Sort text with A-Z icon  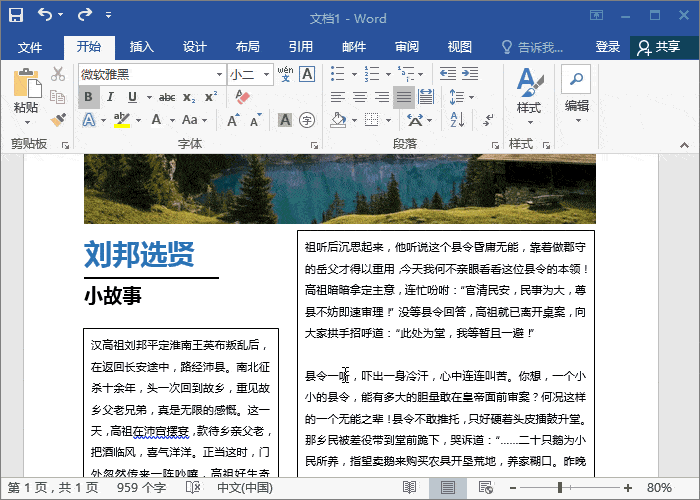pyautogui.click(x=457, y=120)
